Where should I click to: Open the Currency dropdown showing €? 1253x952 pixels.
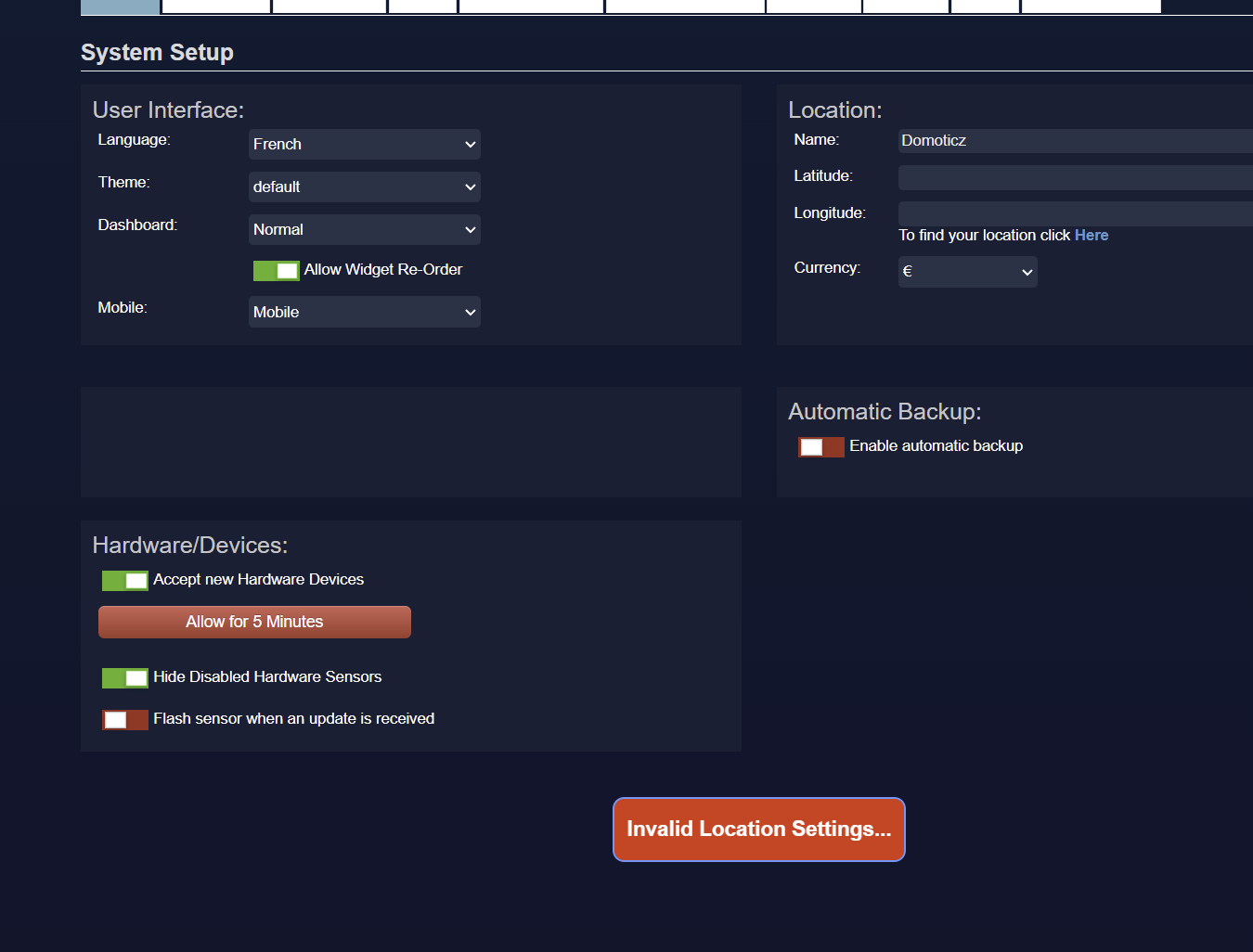pos(967,272)
